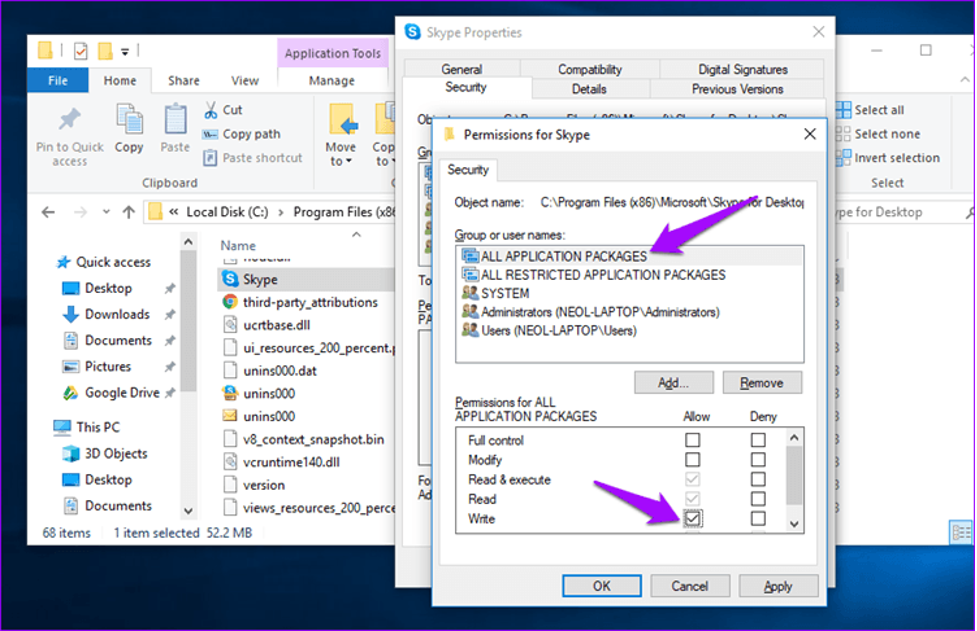
Task: Click the ucrtbase.dll file icon
Action: click(x=230, y=325)
